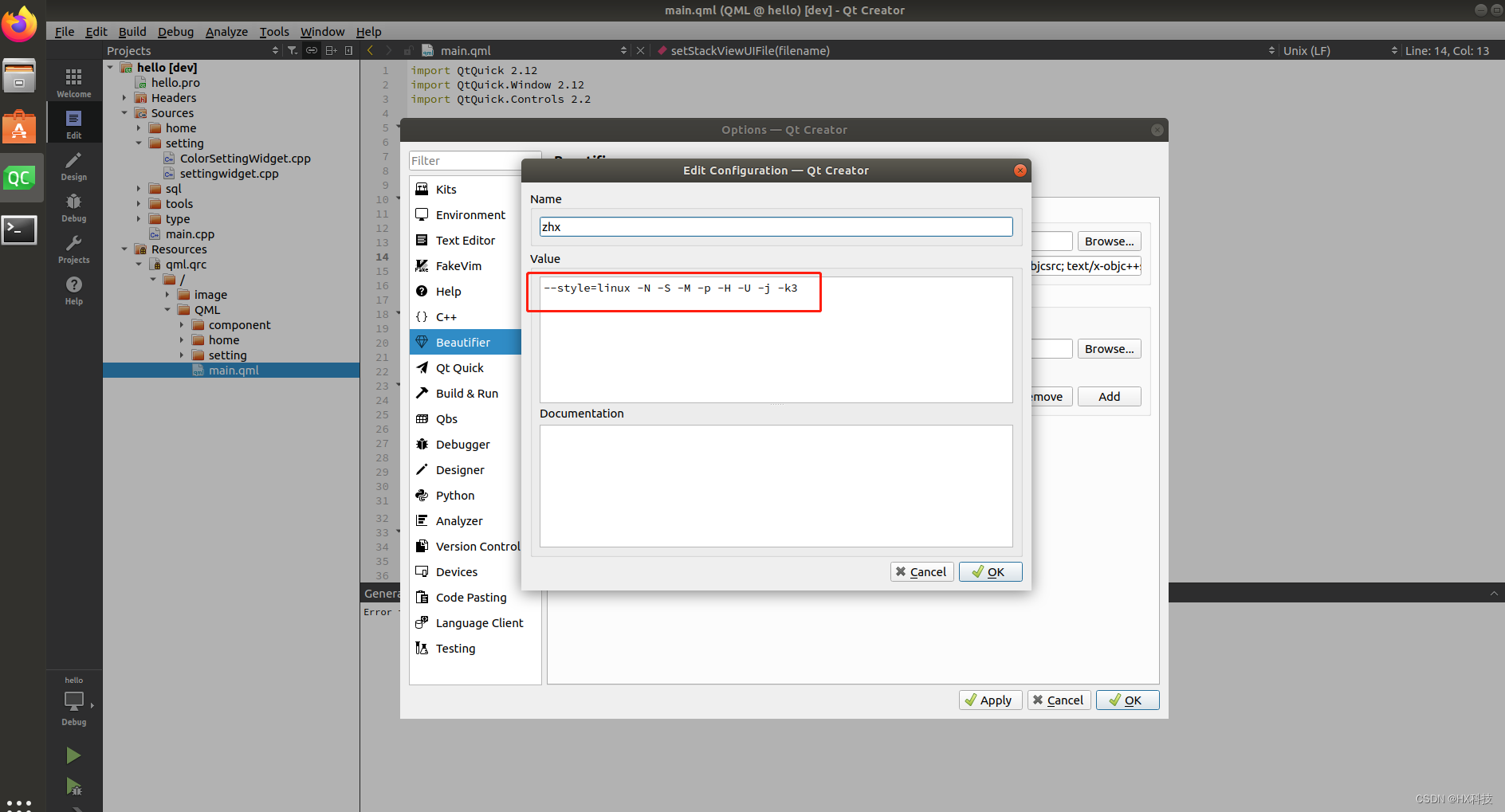Viewport: 1505px width, 812px height.
Task: Open the File menu
Action: coord(65,32)
